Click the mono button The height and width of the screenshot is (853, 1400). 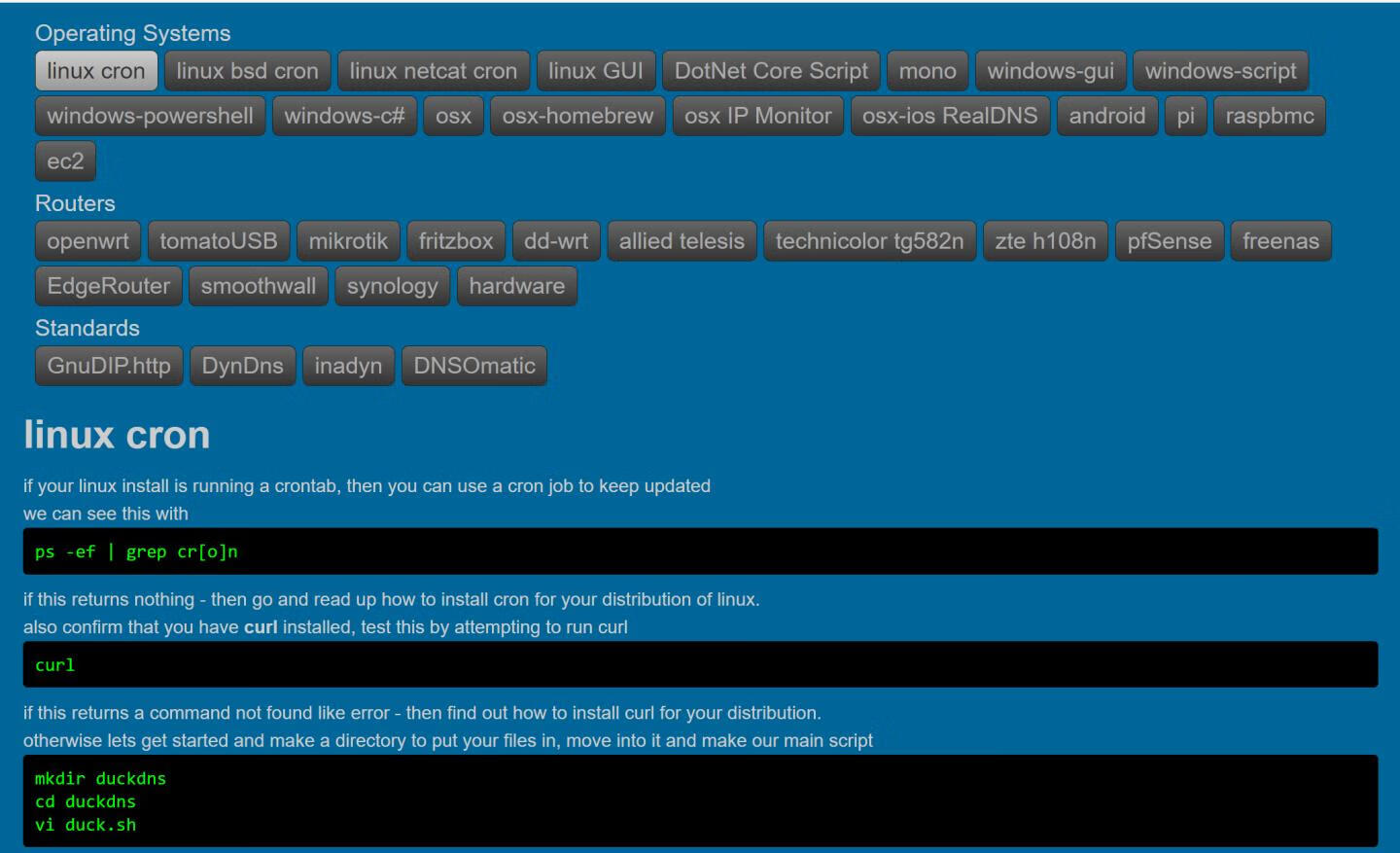(x=927, y=71)
